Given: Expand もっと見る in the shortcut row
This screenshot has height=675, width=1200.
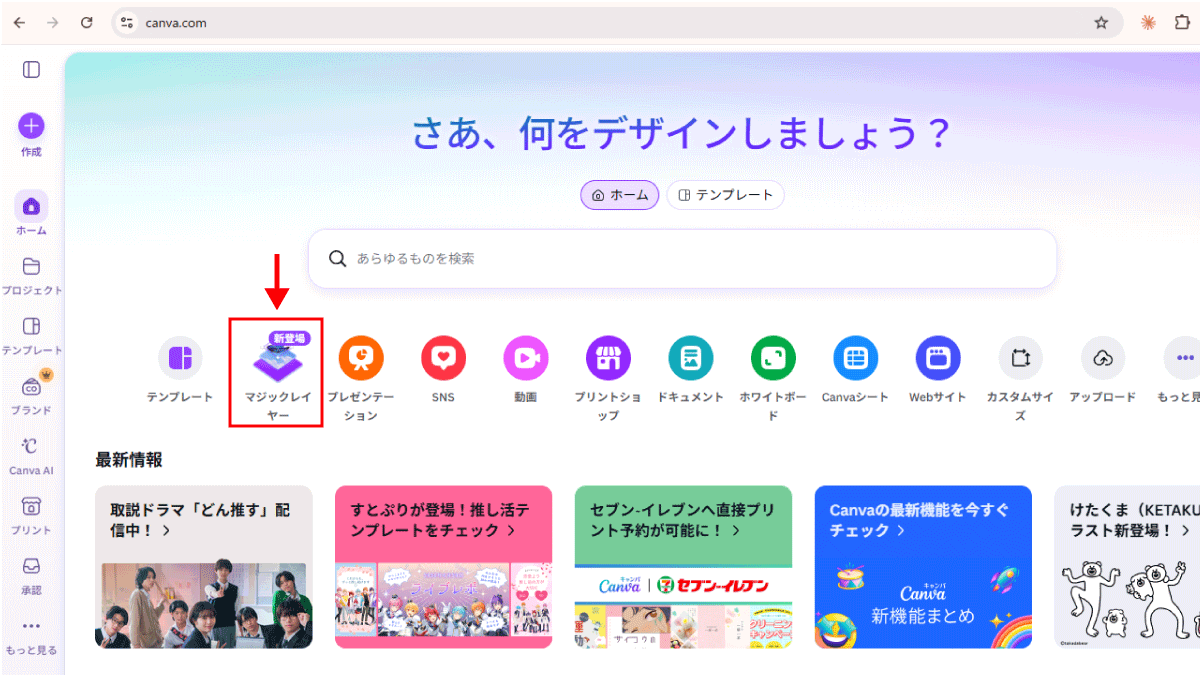Looking at the screenshot, I should (x=1184, y=358).
